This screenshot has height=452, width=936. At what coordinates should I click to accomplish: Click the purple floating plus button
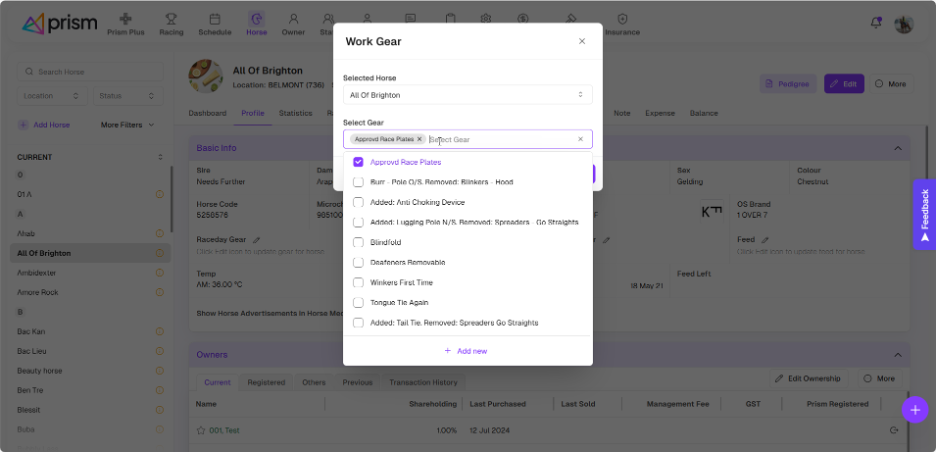[914, 408]
